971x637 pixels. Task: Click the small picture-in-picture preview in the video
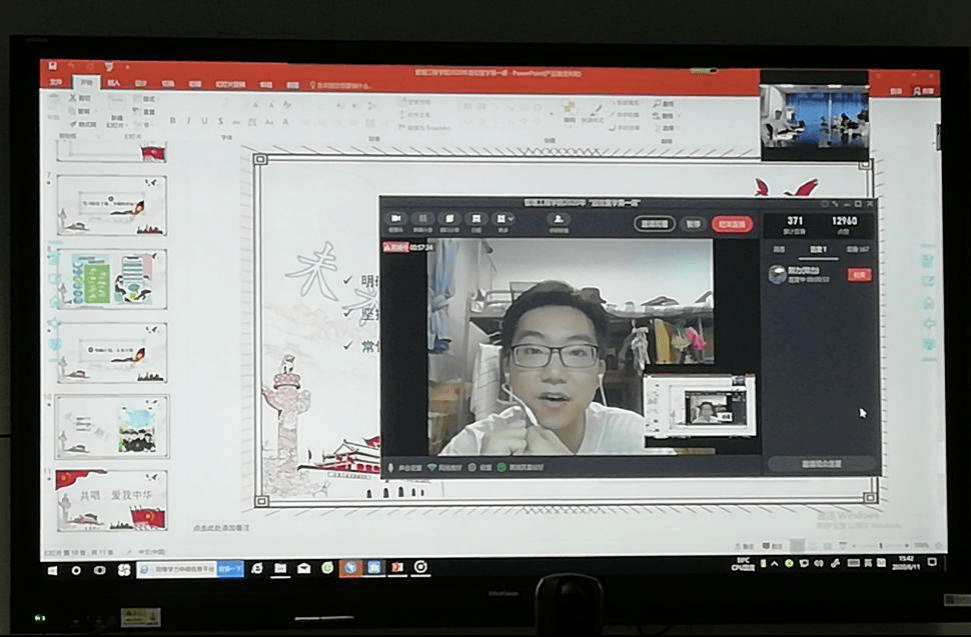pos(699,405)
